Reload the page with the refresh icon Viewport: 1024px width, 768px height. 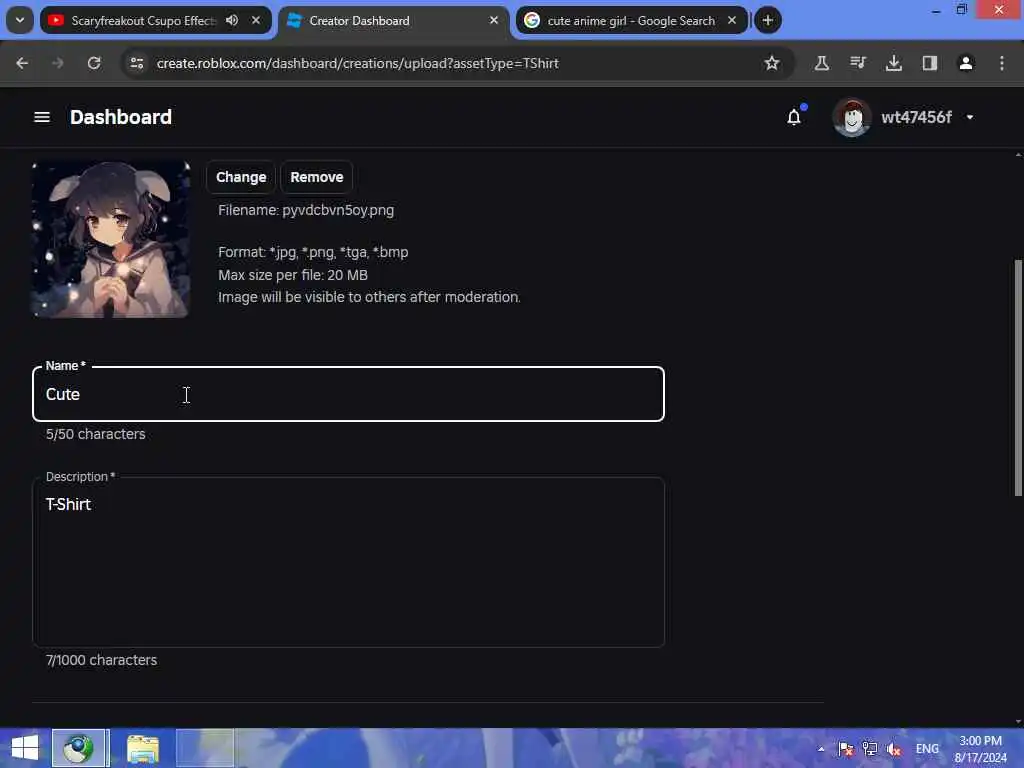coord(94,63)
